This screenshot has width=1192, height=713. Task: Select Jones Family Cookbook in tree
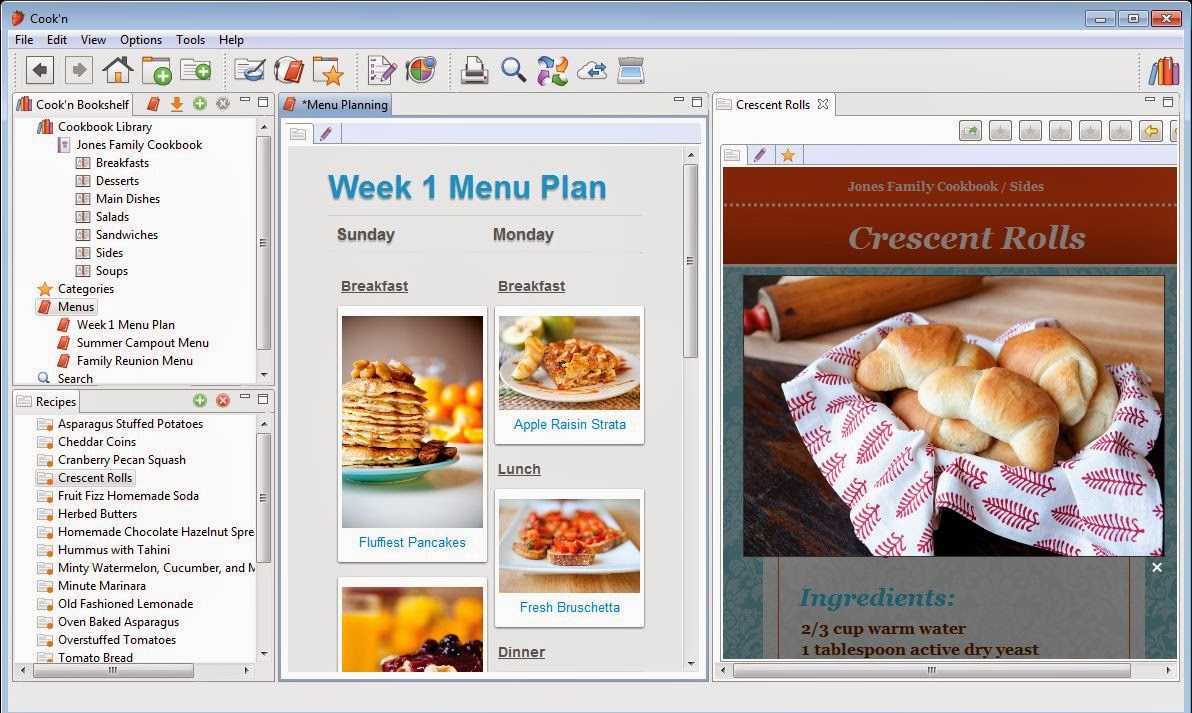click(139, 144)
